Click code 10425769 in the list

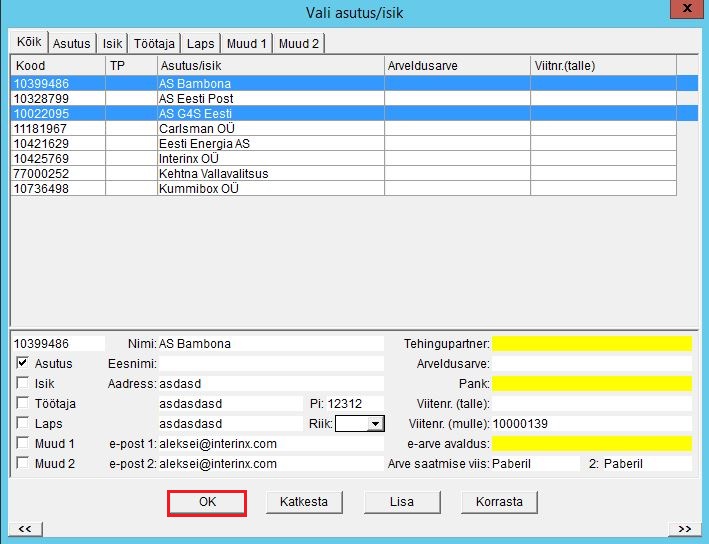[41, 159]
